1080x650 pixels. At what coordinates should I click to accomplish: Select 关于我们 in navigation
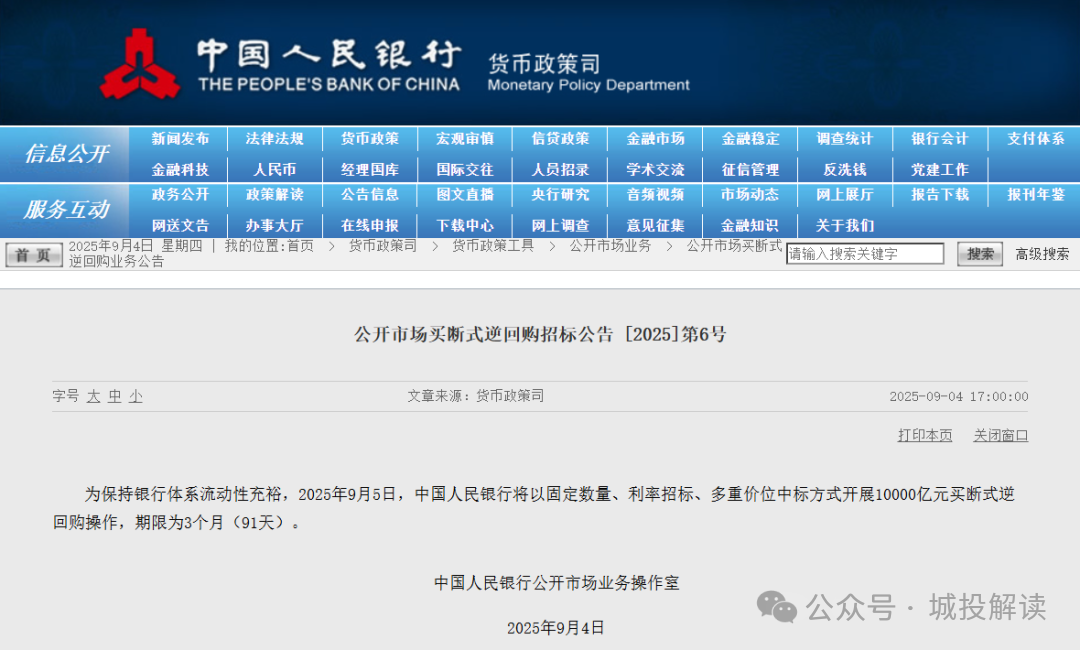coord(845,225)
